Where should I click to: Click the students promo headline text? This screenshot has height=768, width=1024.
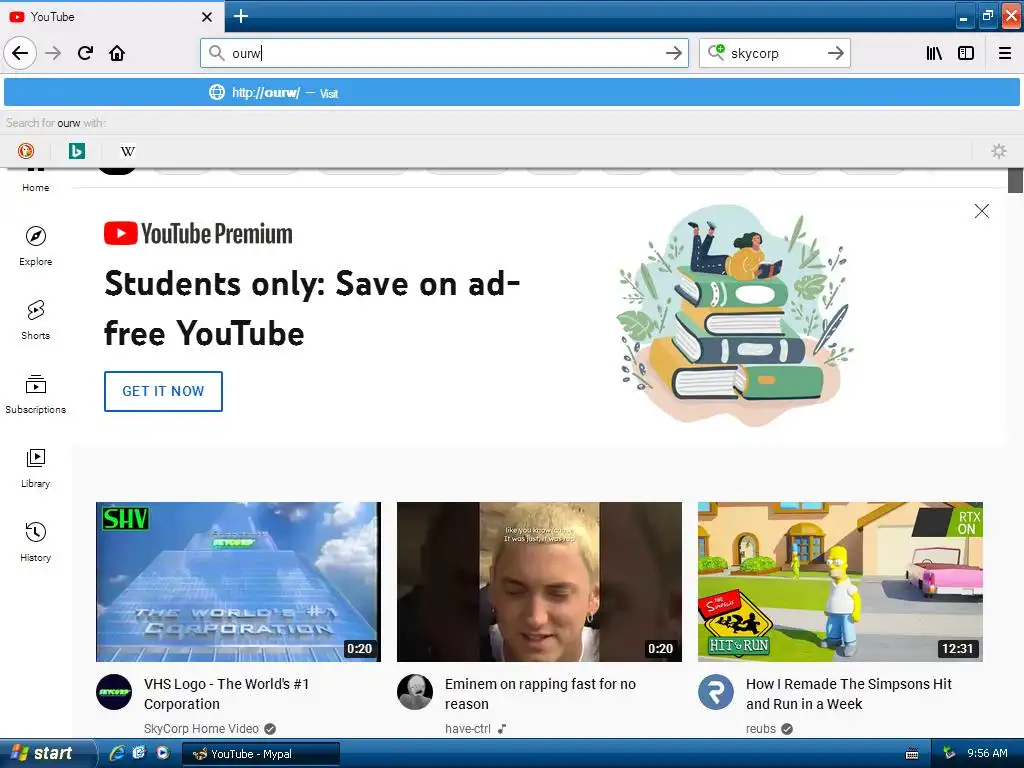click(x=312, y=308)
